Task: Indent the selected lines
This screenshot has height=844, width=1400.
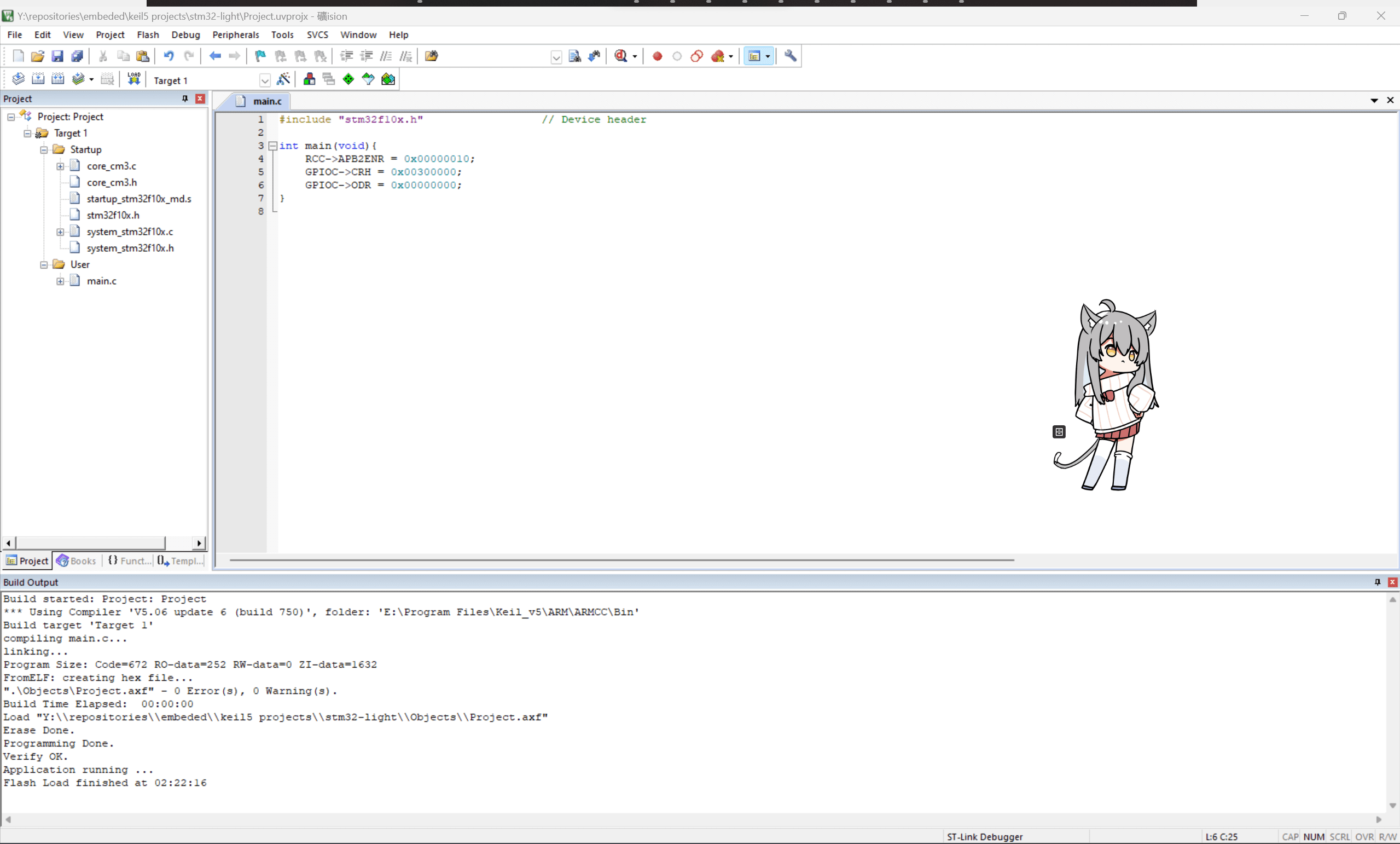Action: (x=347, y=56)
